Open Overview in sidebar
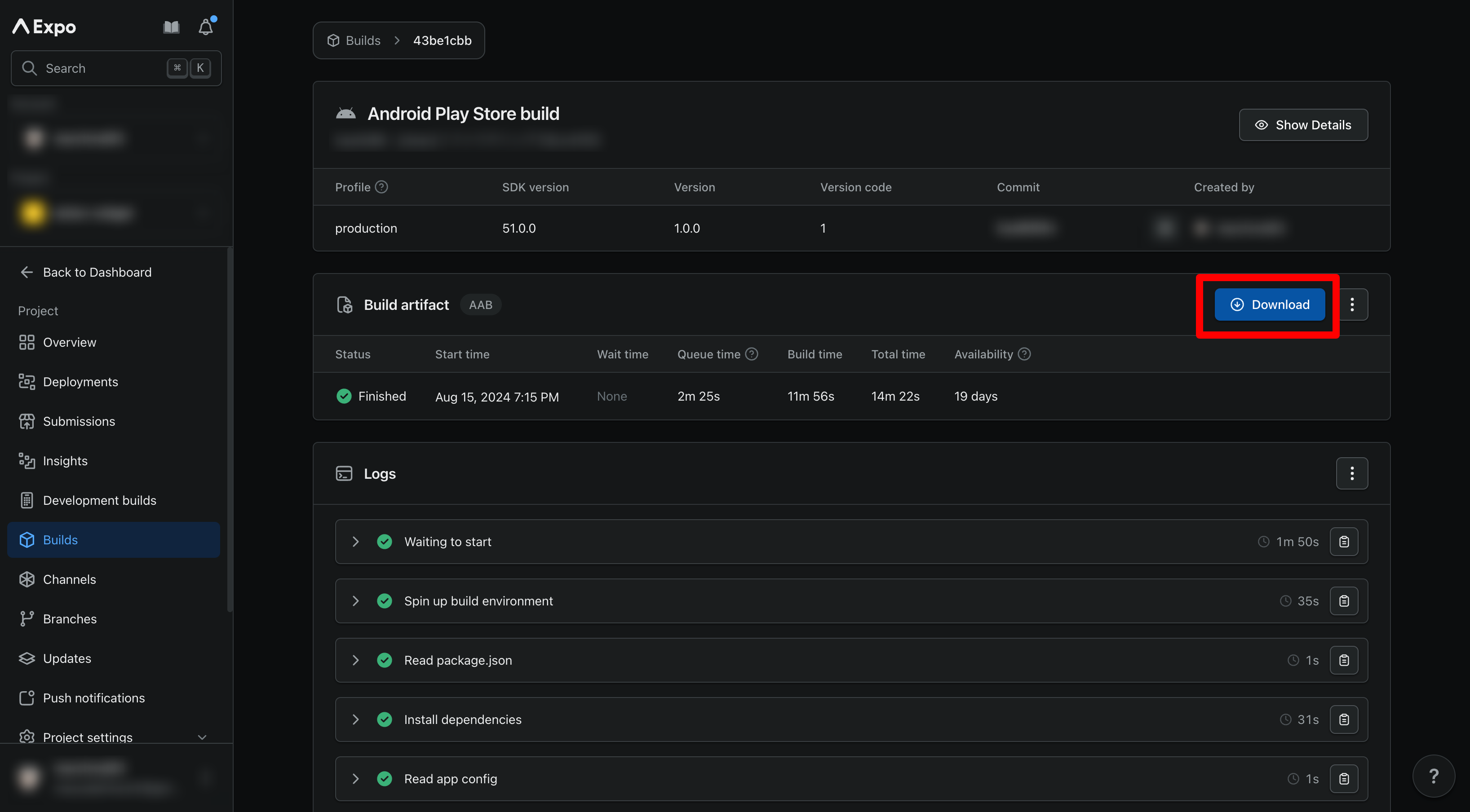 point(114,342)
